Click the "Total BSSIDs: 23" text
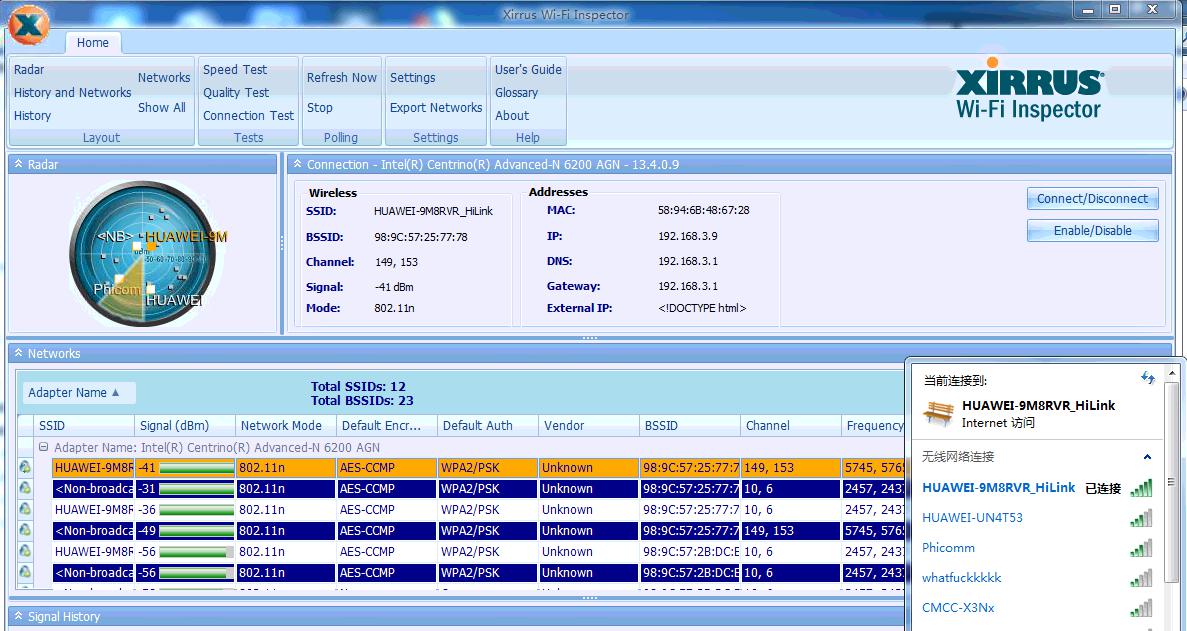 pos(362,401)
